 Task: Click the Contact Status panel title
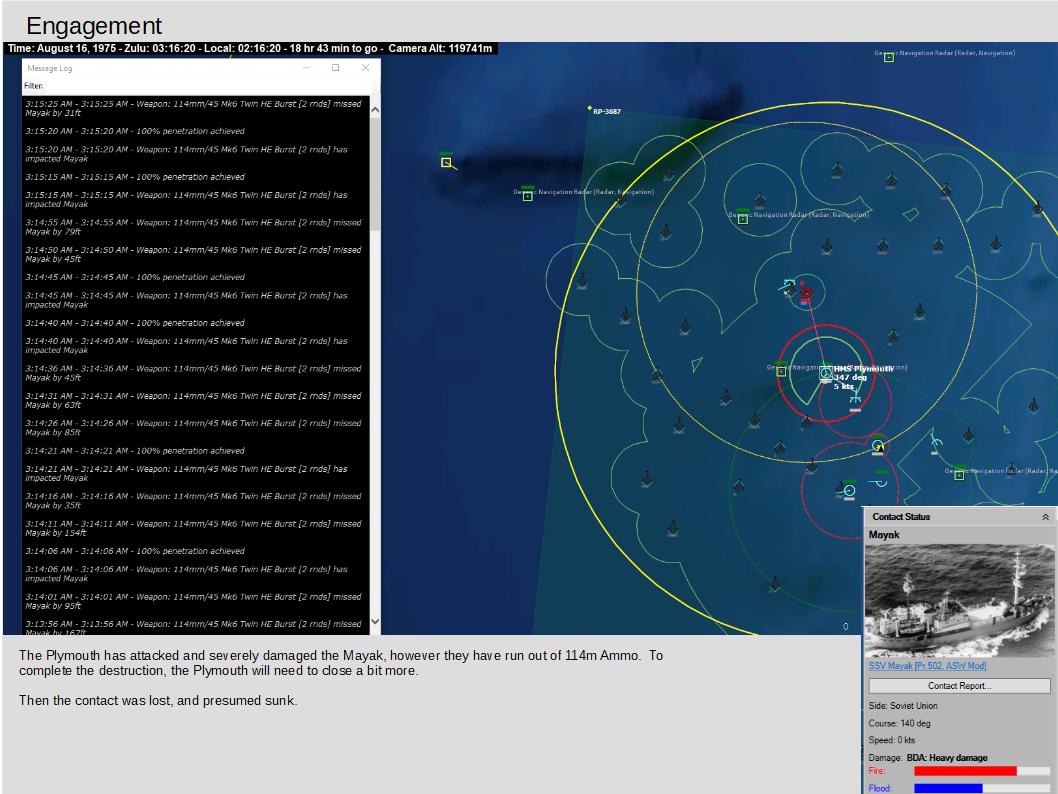coord(901,517)
